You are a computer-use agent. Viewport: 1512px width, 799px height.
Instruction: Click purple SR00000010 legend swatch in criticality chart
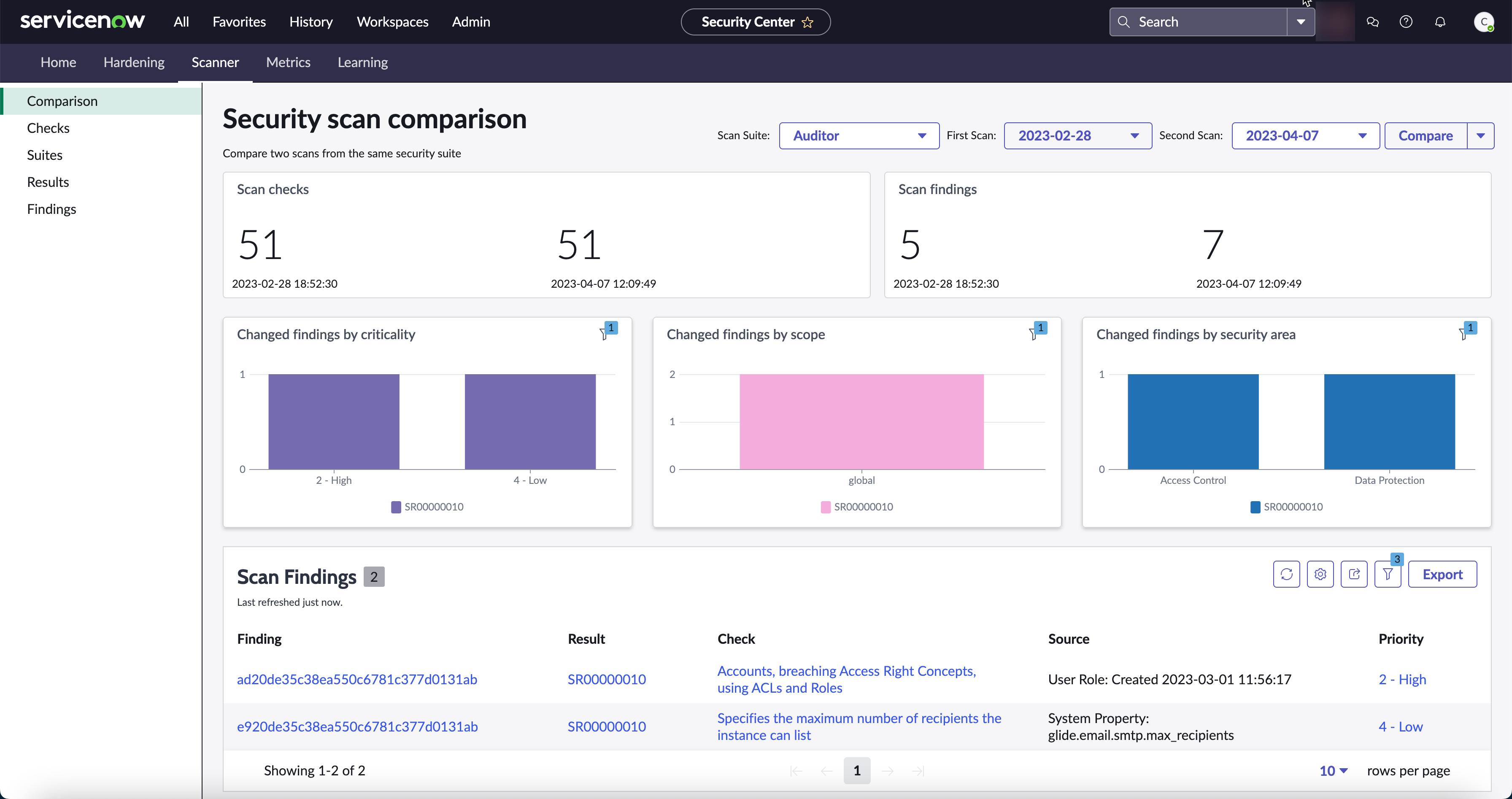tap(396, 507)
